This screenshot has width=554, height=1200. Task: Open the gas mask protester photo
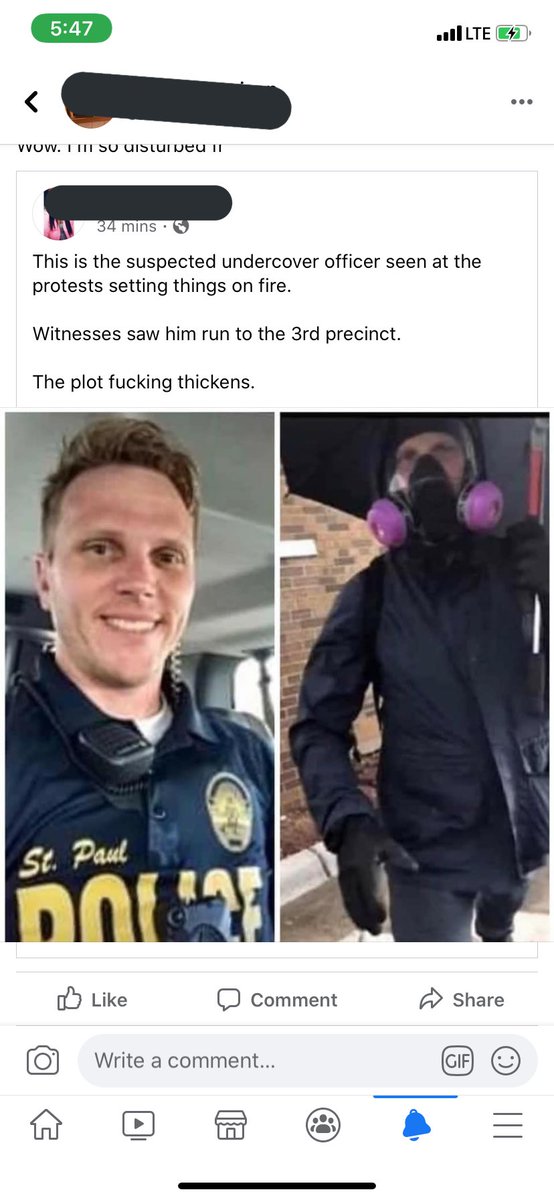click(x=414, y=677)
